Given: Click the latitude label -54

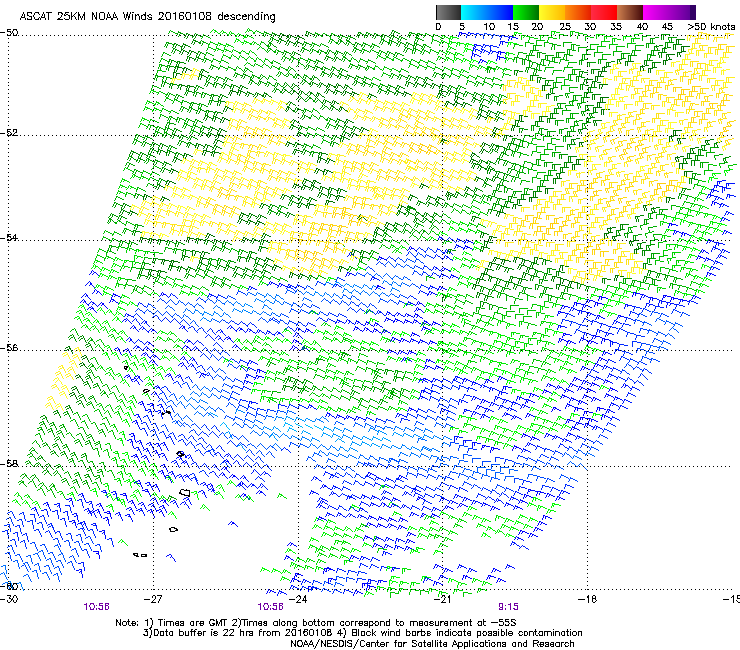Looking at the screenshot, I should pyautogui.click(x=9, y=237).
